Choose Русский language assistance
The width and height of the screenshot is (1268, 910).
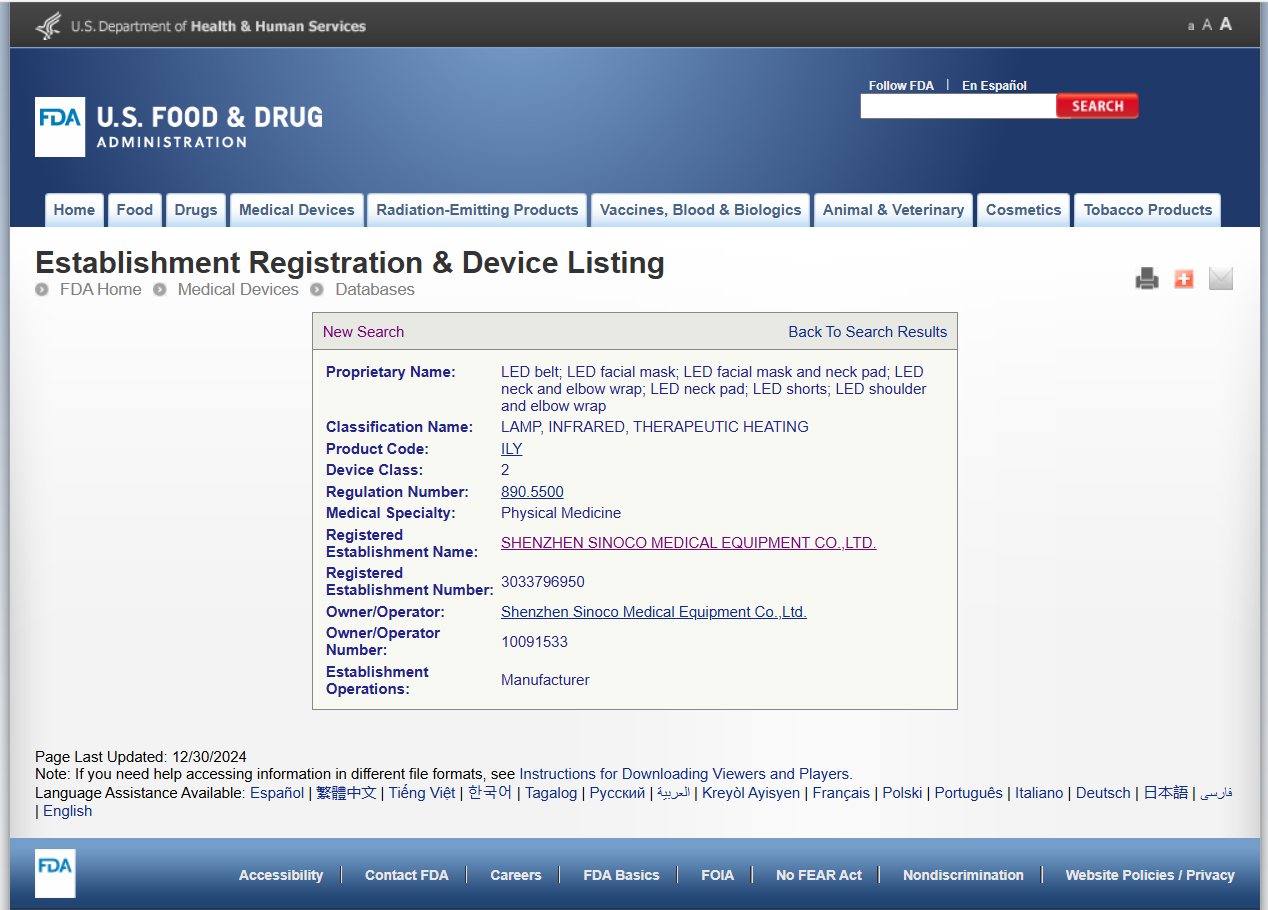(618, 793)
